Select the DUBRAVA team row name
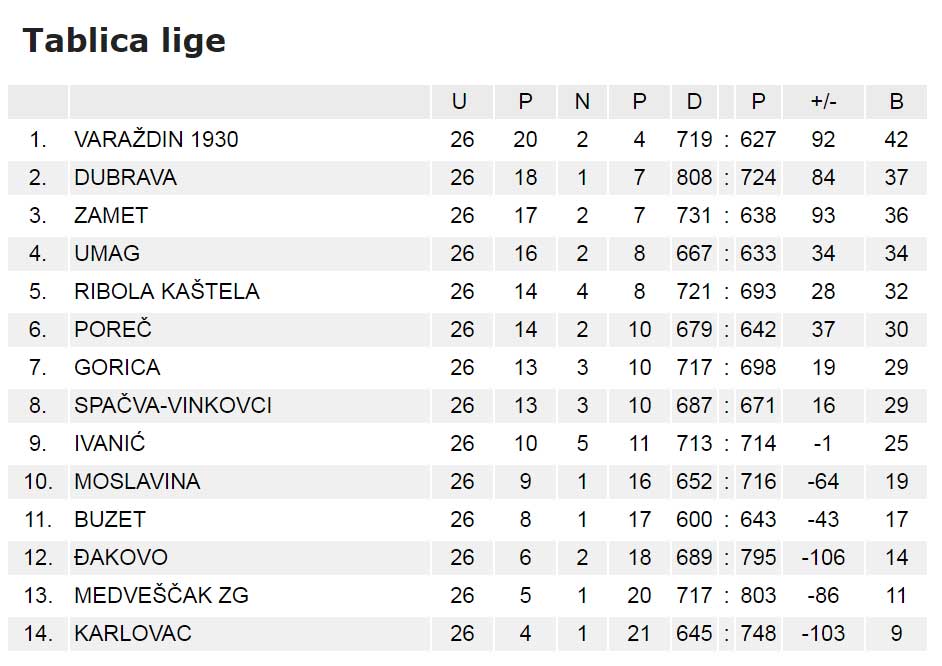 pyautogui.click(x=125, y=177)
